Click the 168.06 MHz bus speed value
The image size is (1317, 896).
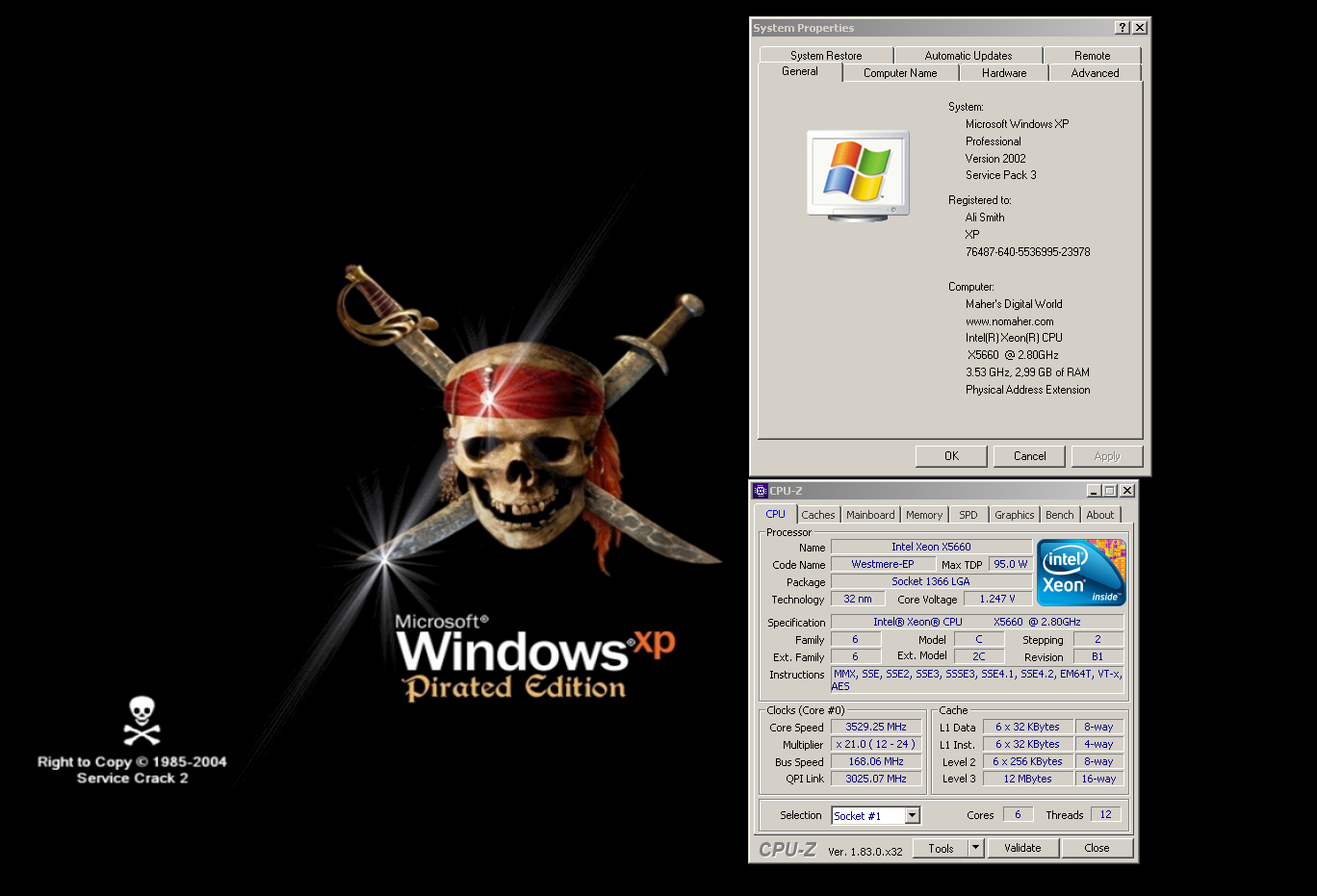(x=876, y=761)
